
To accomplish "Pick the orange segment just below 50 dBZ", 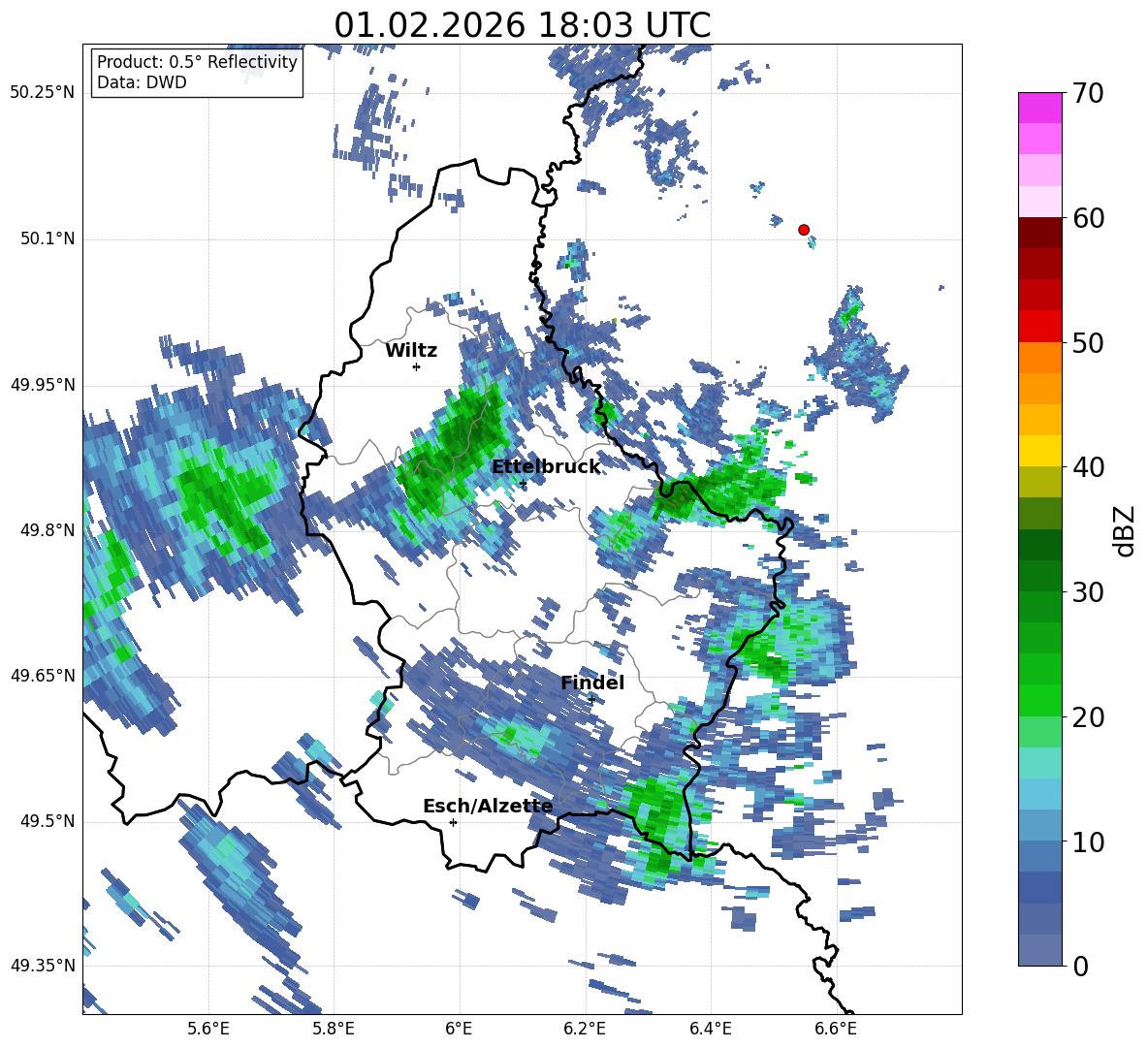I will coord(1039,357).
